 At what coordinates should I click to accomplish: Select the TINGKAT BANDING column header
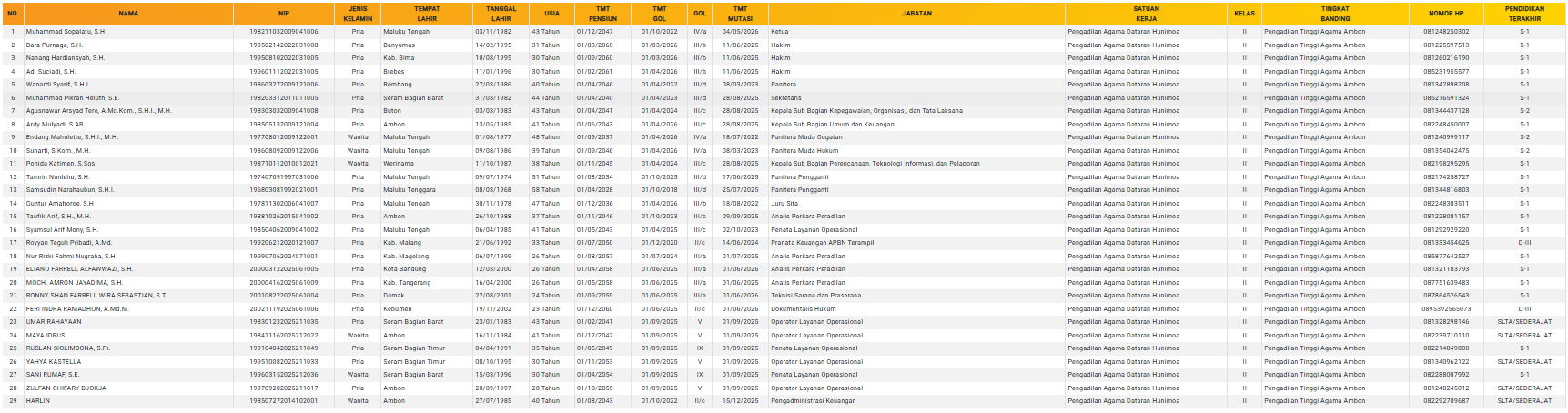coord(1335,14)
